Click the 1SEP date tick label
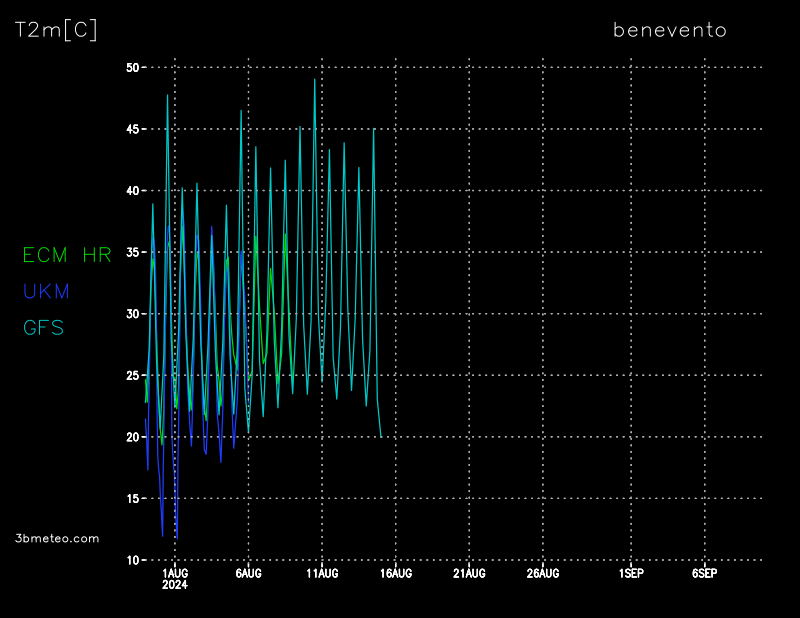The image size is (800, 618). (x=631, y=573)
